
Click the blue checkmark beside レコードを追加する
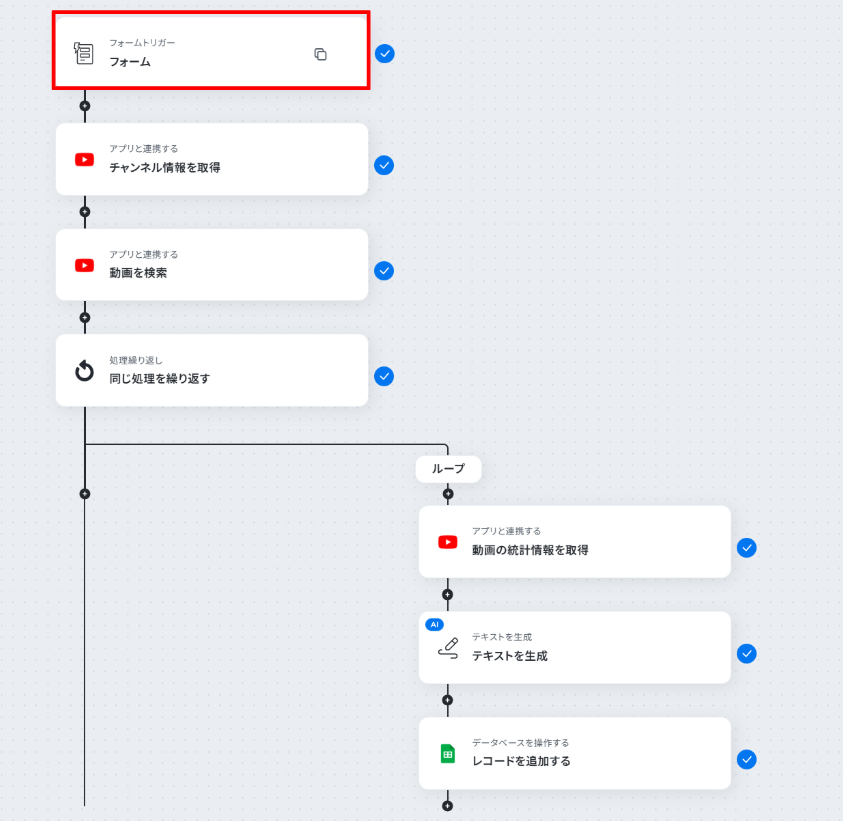tap(747, 759)
